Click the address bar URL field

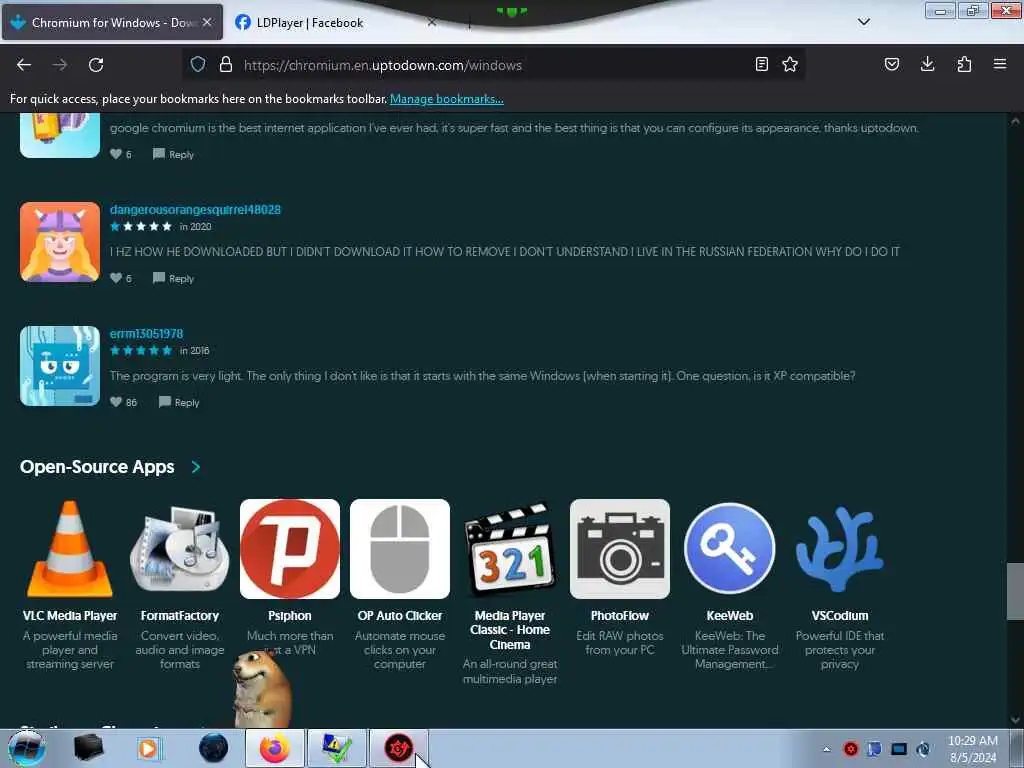click(496, 65)
